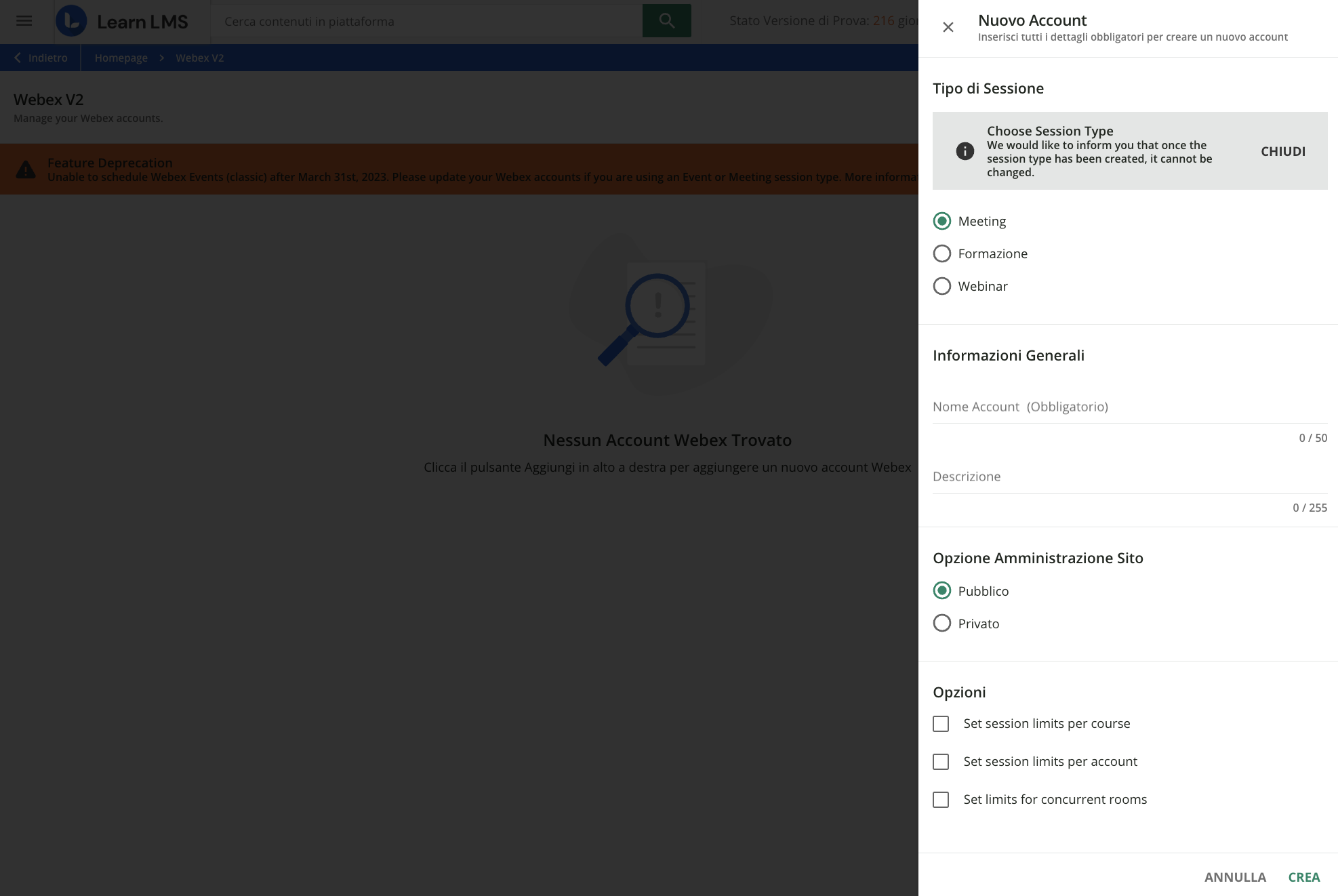Select the Formazione session type

pyautogui.click(x=942, y=253)
